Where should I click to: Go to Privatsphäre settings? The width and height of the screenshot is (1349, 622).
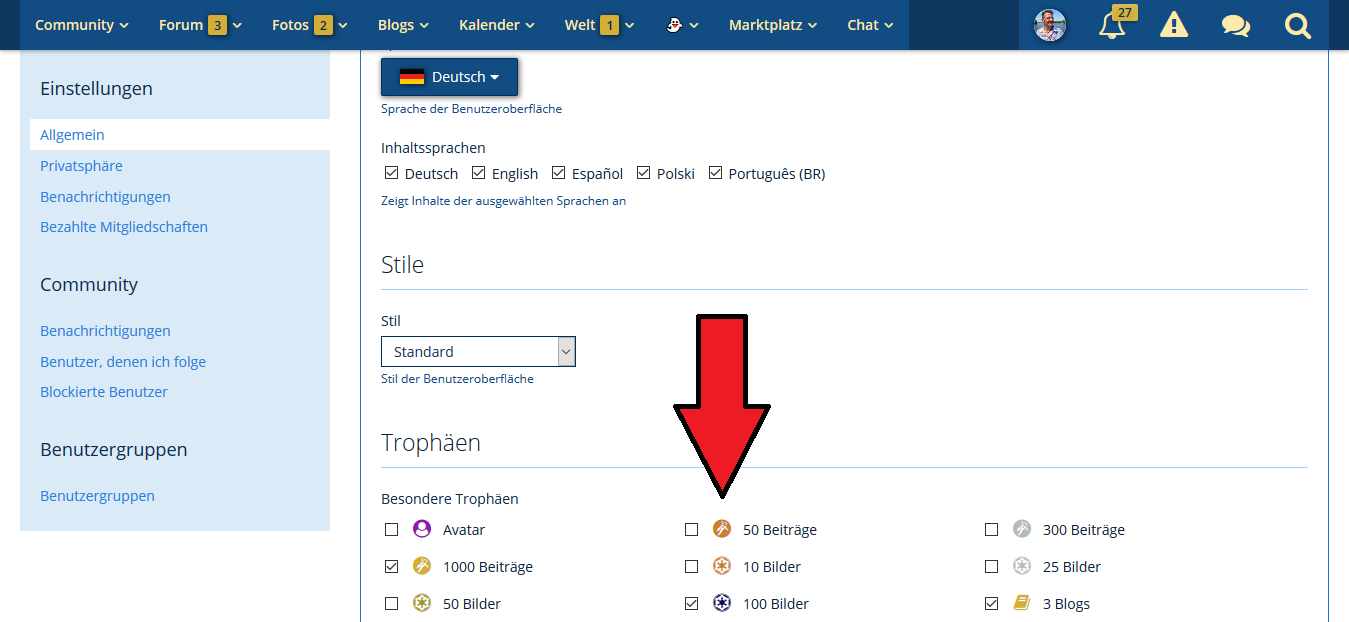pyautogui.click(x=81, y=166)
